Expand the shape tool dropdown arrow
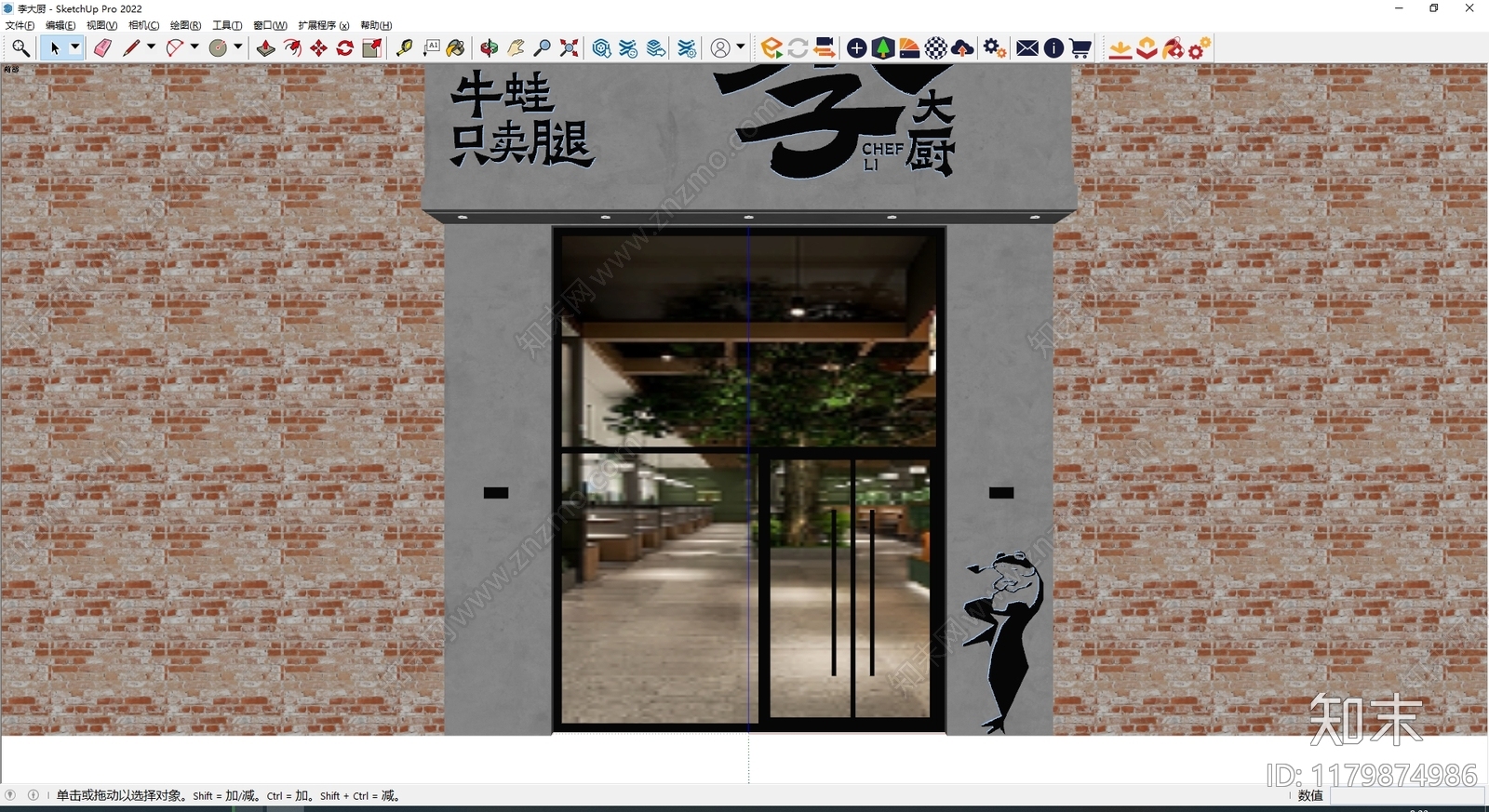The width and height of the screenshot is (1489, 812). pos(238,47)
